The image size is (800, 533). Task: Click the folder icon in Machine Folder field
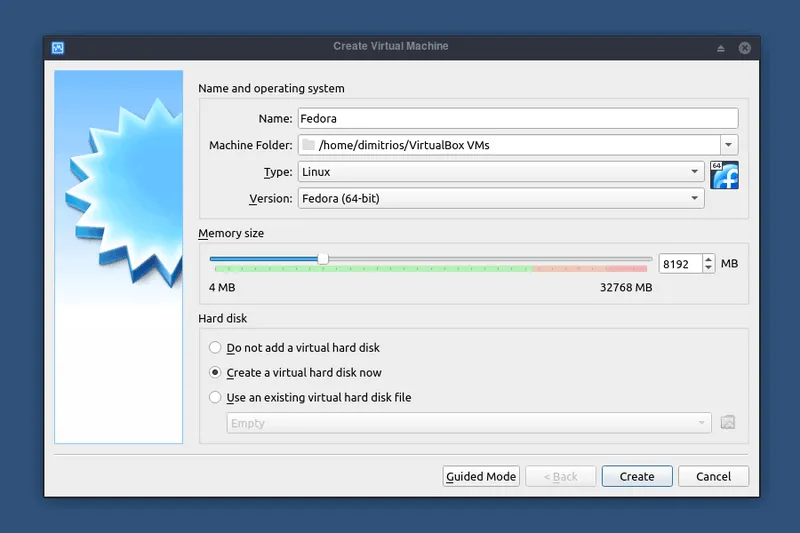(x=308, y=145)
